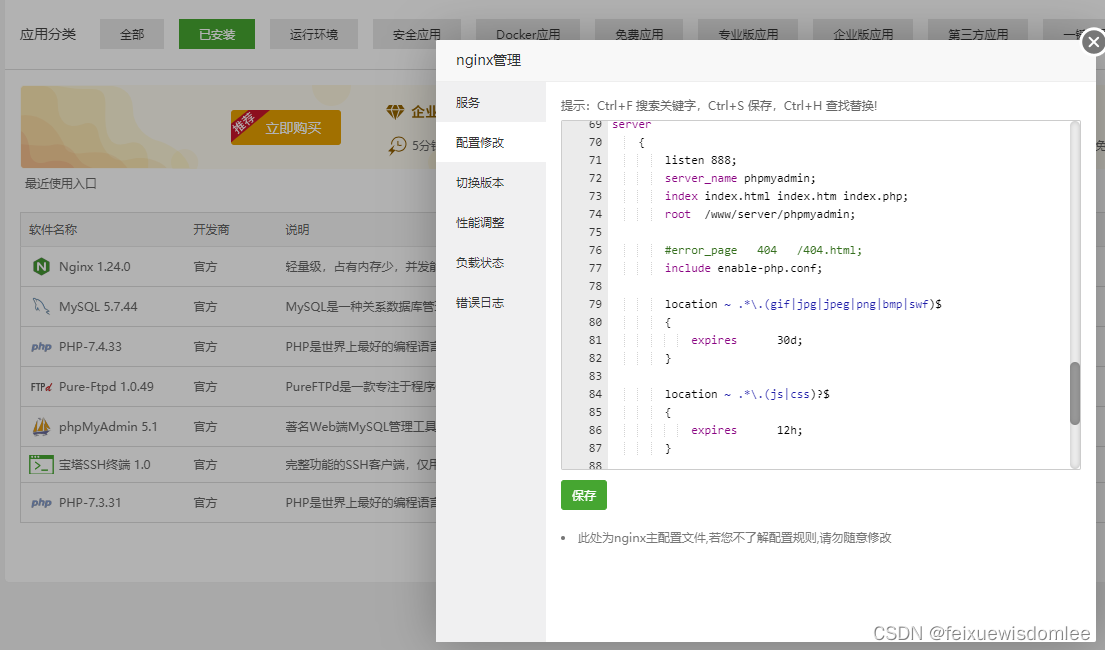
Task: Select the 已安装 category filter
Action: (216, 34)
